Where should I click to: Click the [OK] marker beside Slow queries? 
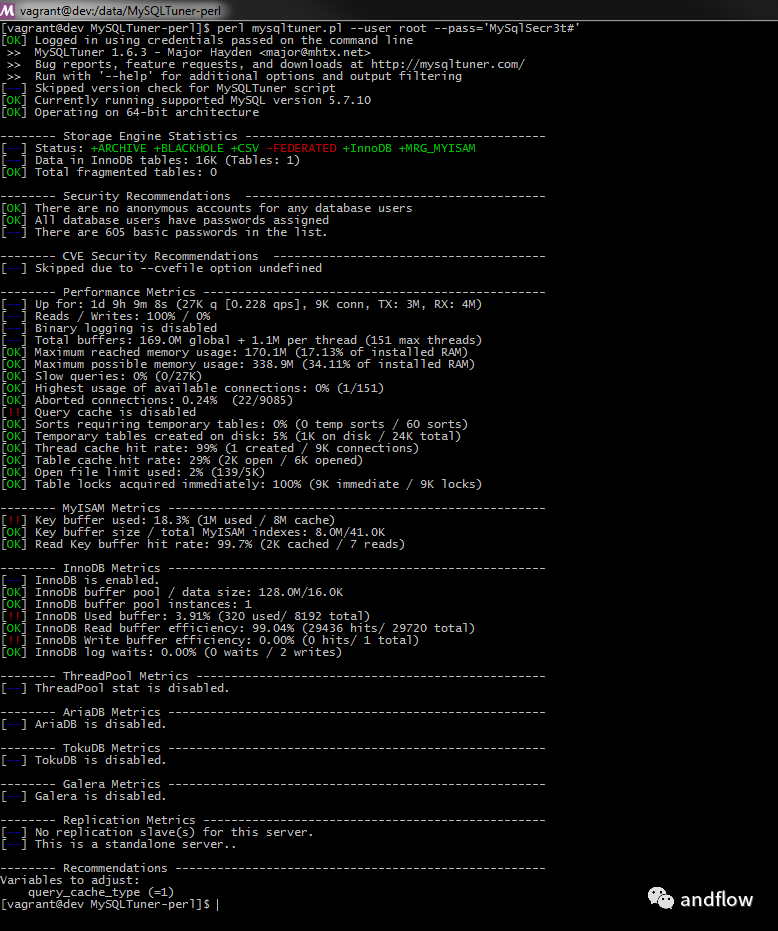(x=14, y=376)
